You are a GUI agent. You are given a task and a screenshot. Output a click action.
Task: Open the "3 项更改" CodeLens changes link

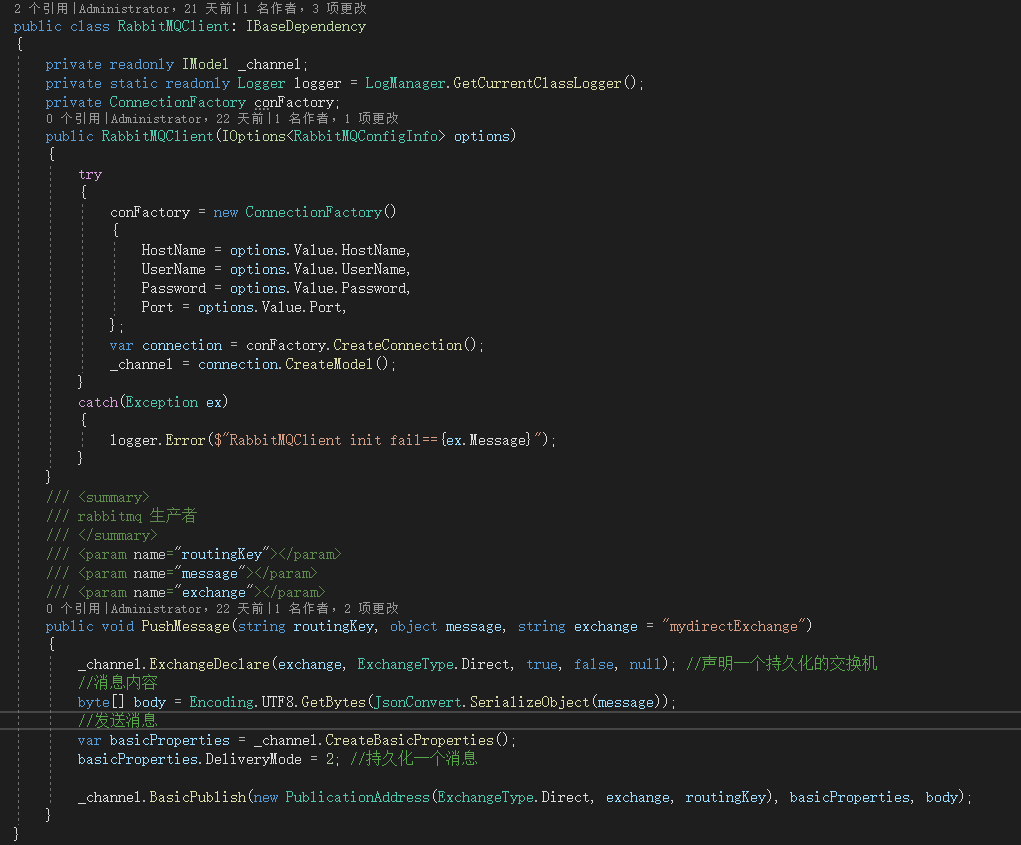(339, 8)
